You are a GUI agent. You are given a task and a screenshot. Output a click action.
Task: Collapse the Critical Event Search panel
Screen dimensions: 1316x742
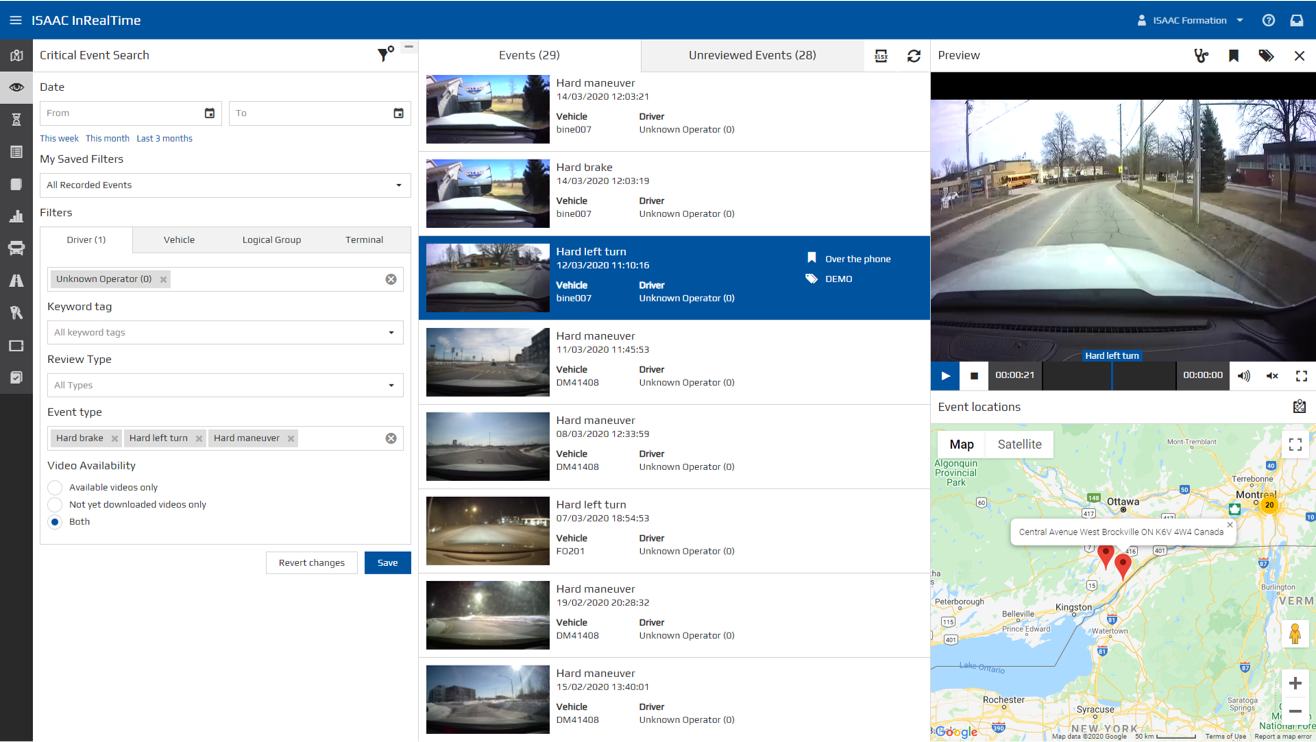tap(409, 47)
